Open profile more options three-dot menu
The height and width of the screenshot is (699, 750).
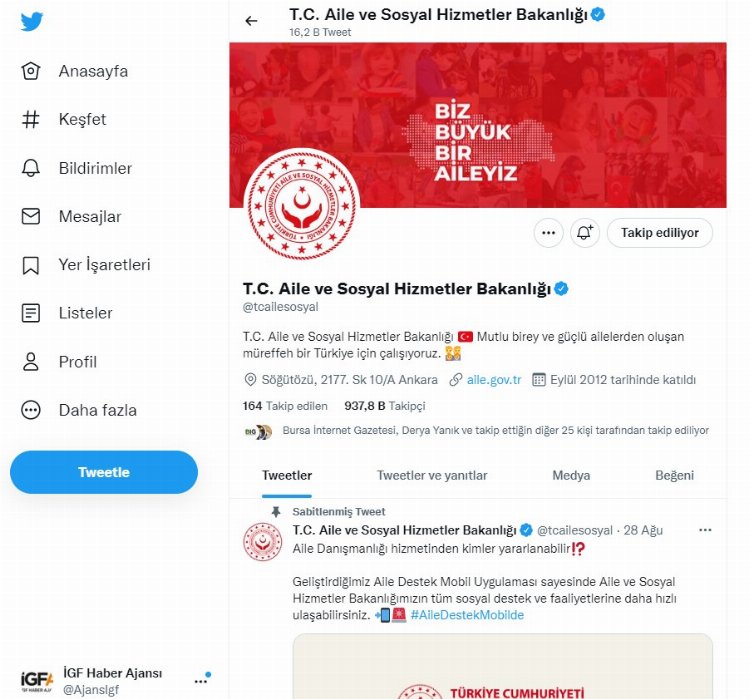[547, 233]
